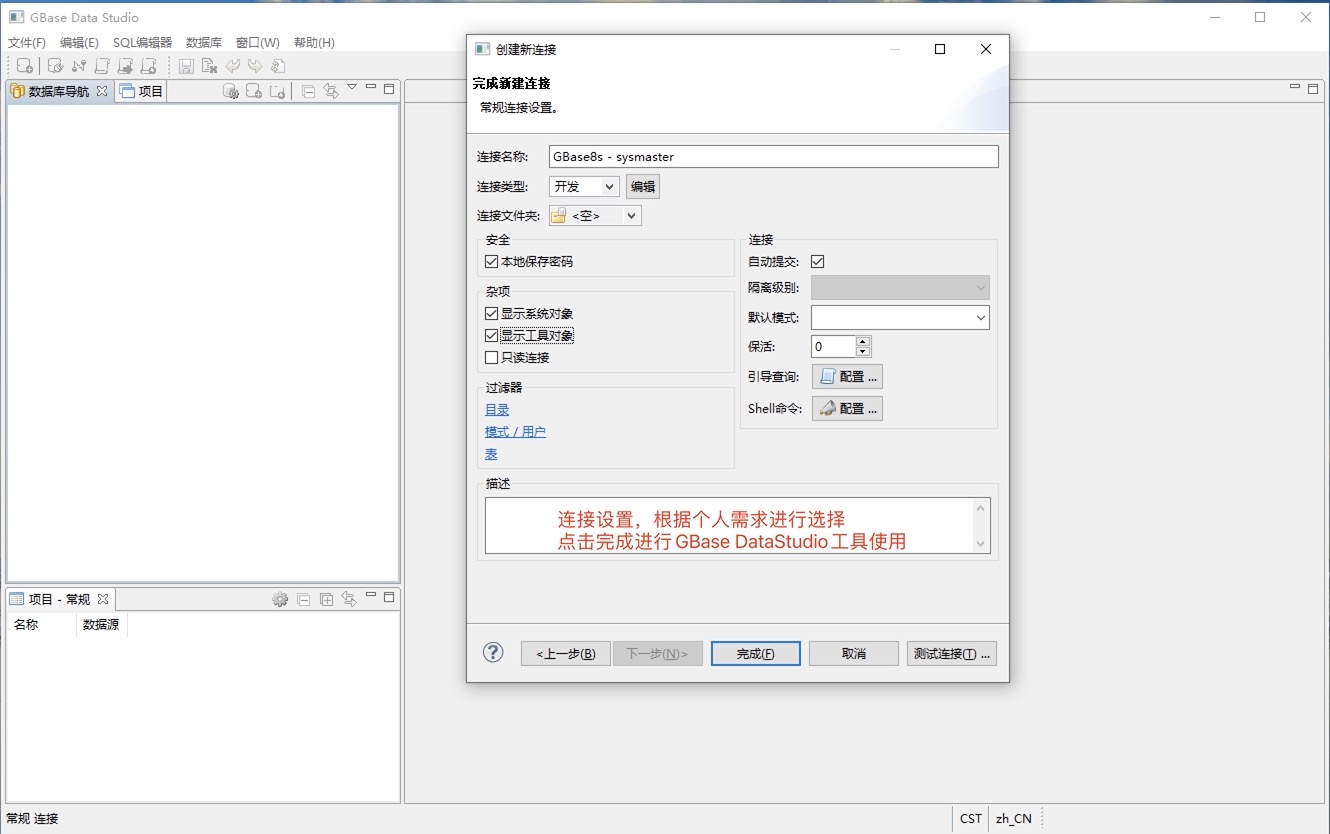Click the new connection icon in main toolbar
Viewport: 1330px width, 834px height.
(25, 66)
